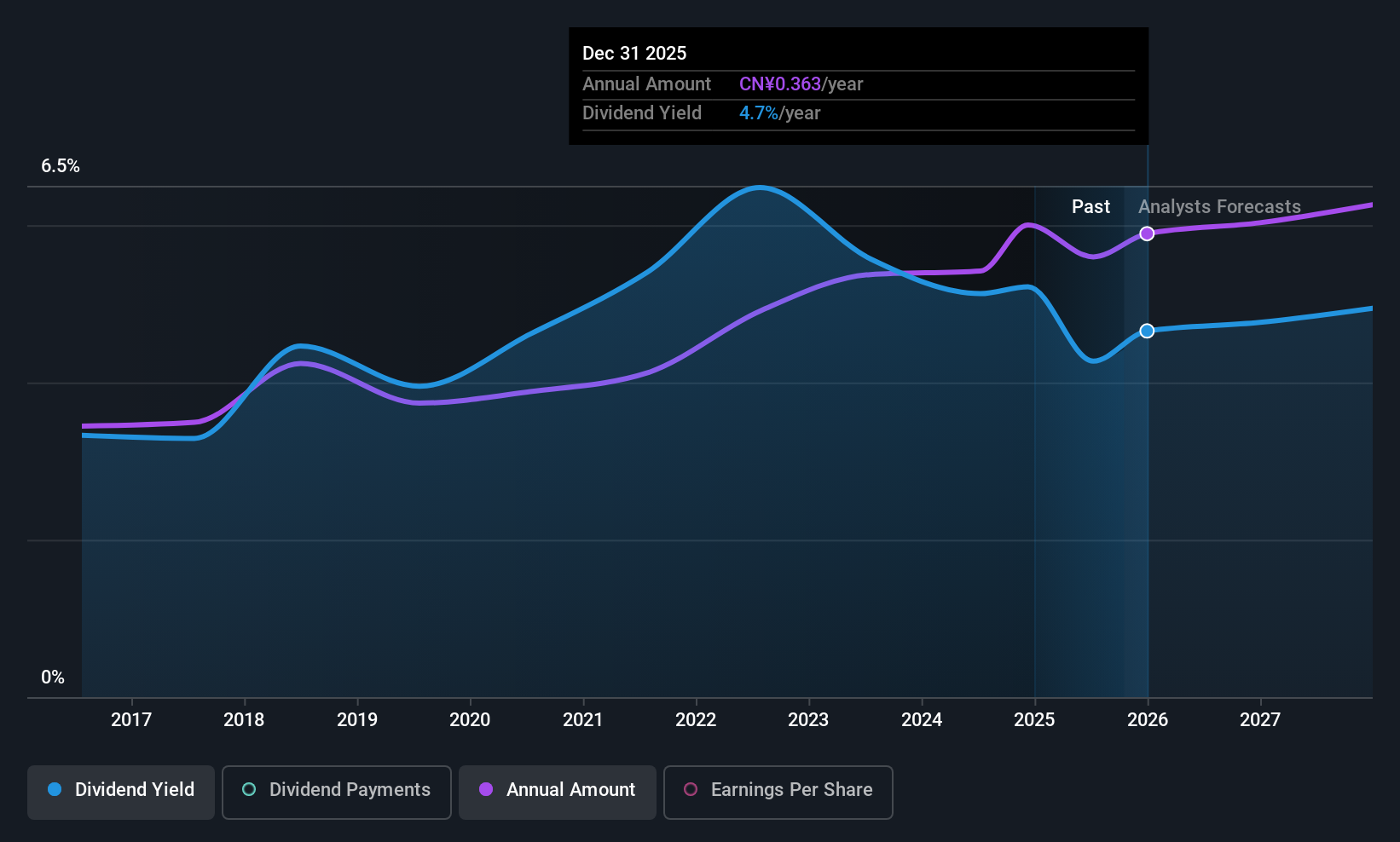
Task: Click the Dec 31 2025 tooltip date
Action: coord(634,54)
